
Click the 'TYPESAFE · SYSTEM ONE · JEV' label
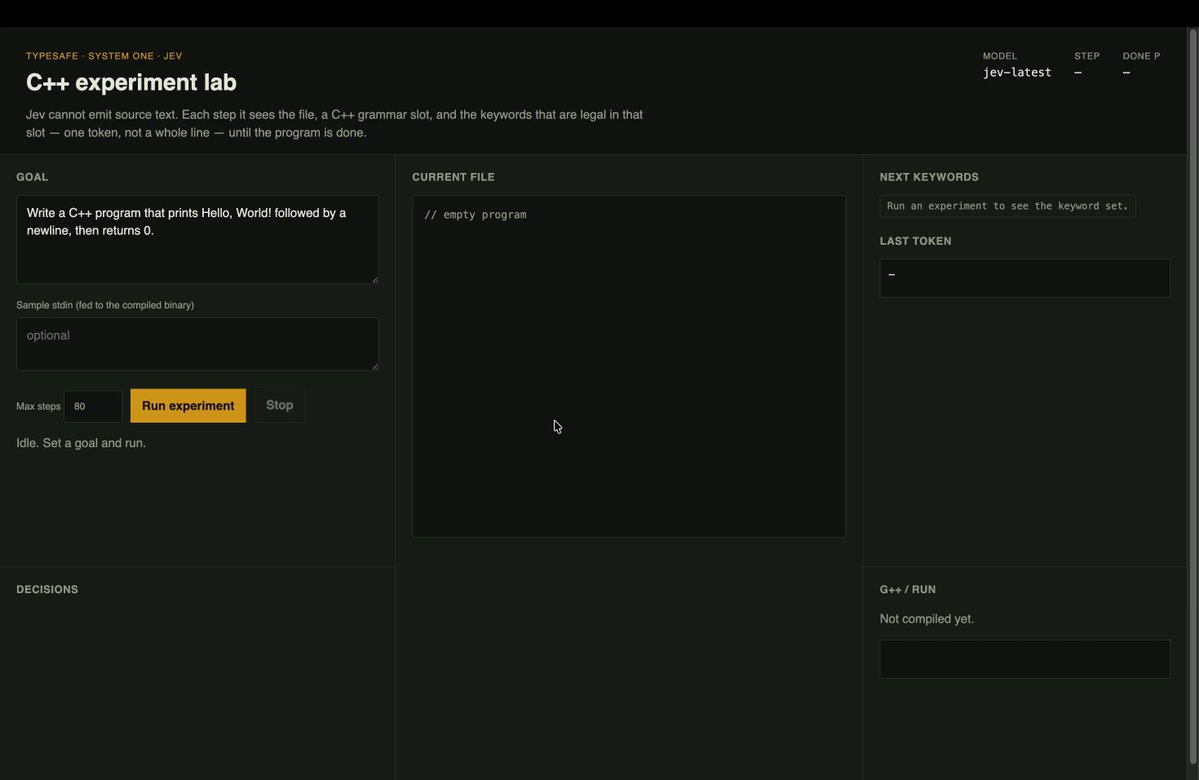point(104,56)
